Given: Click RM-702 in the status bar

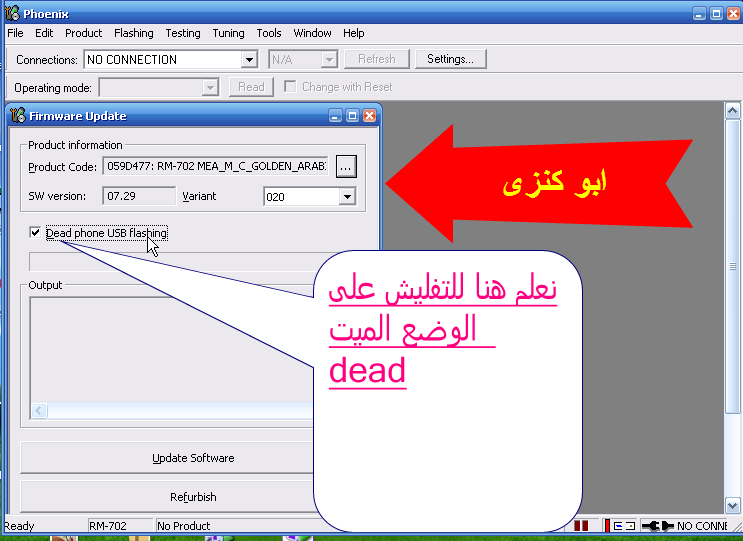Looking at the screenshot, I should point(108,526).
